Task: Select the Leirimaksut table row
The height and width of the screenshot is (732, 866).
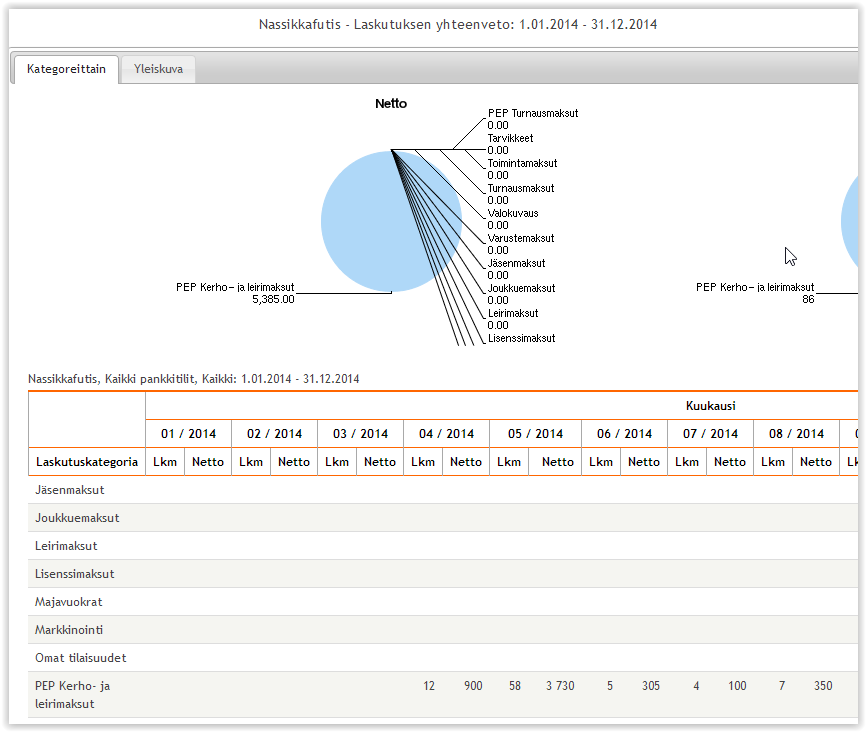Action: pyautogui.click(x=443, y=546)
